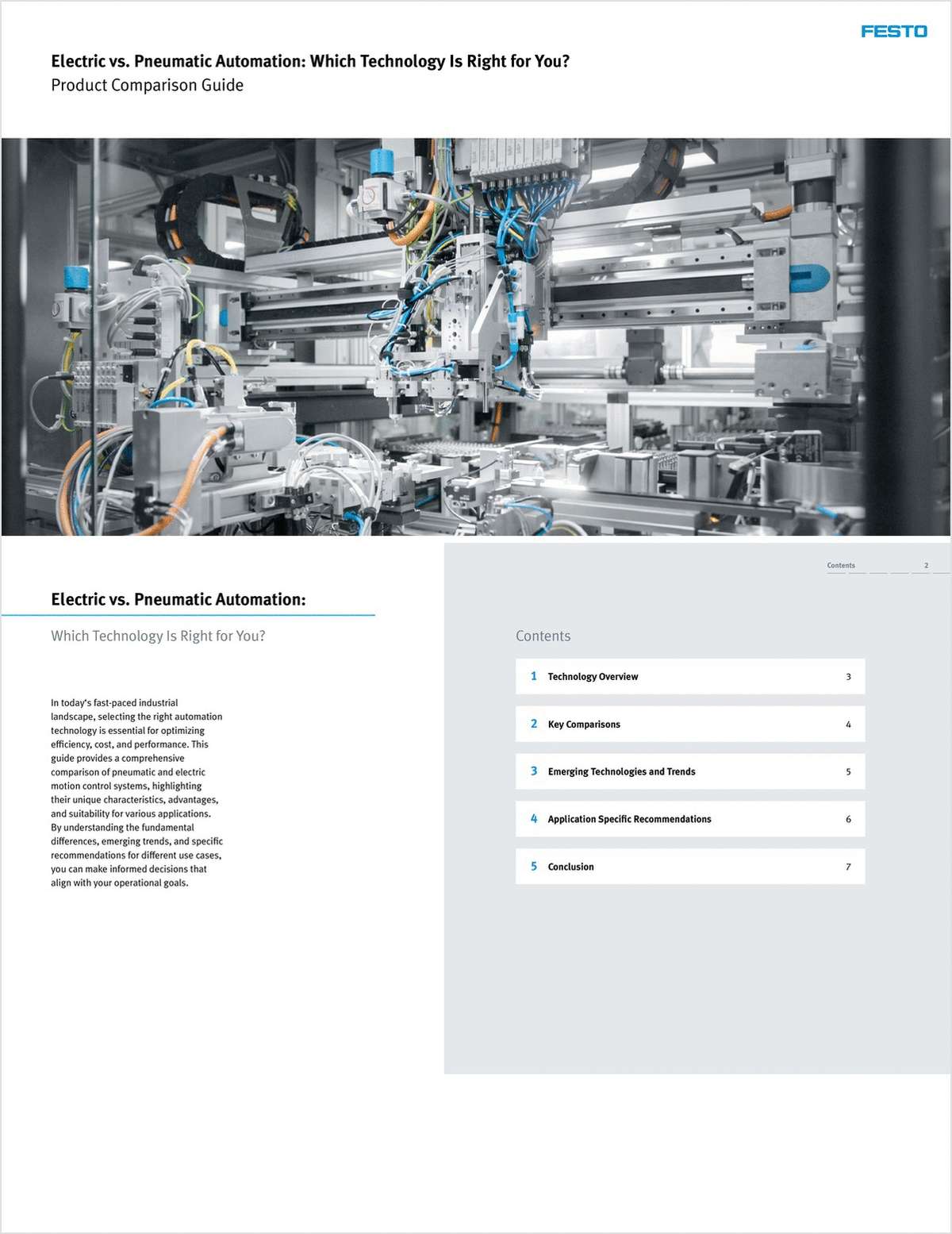Open the Technology Overview contents entry
The height and width of the screenshot is (1234, 952).
593,676
